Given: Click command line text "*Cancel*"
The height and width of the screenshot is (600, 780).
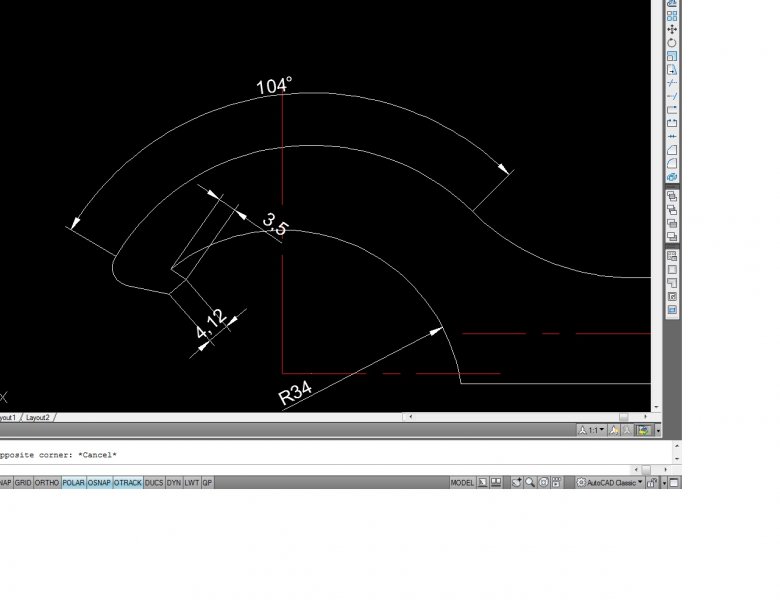Looking at the screenshot, I should 97,455.
